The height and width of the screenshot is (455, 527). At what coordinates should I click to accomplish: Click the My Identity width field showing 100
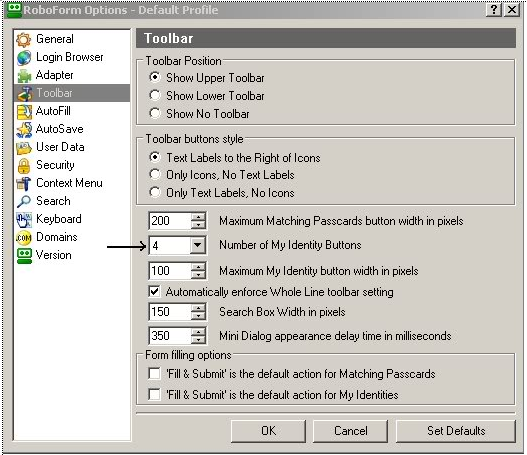[170, 271]
